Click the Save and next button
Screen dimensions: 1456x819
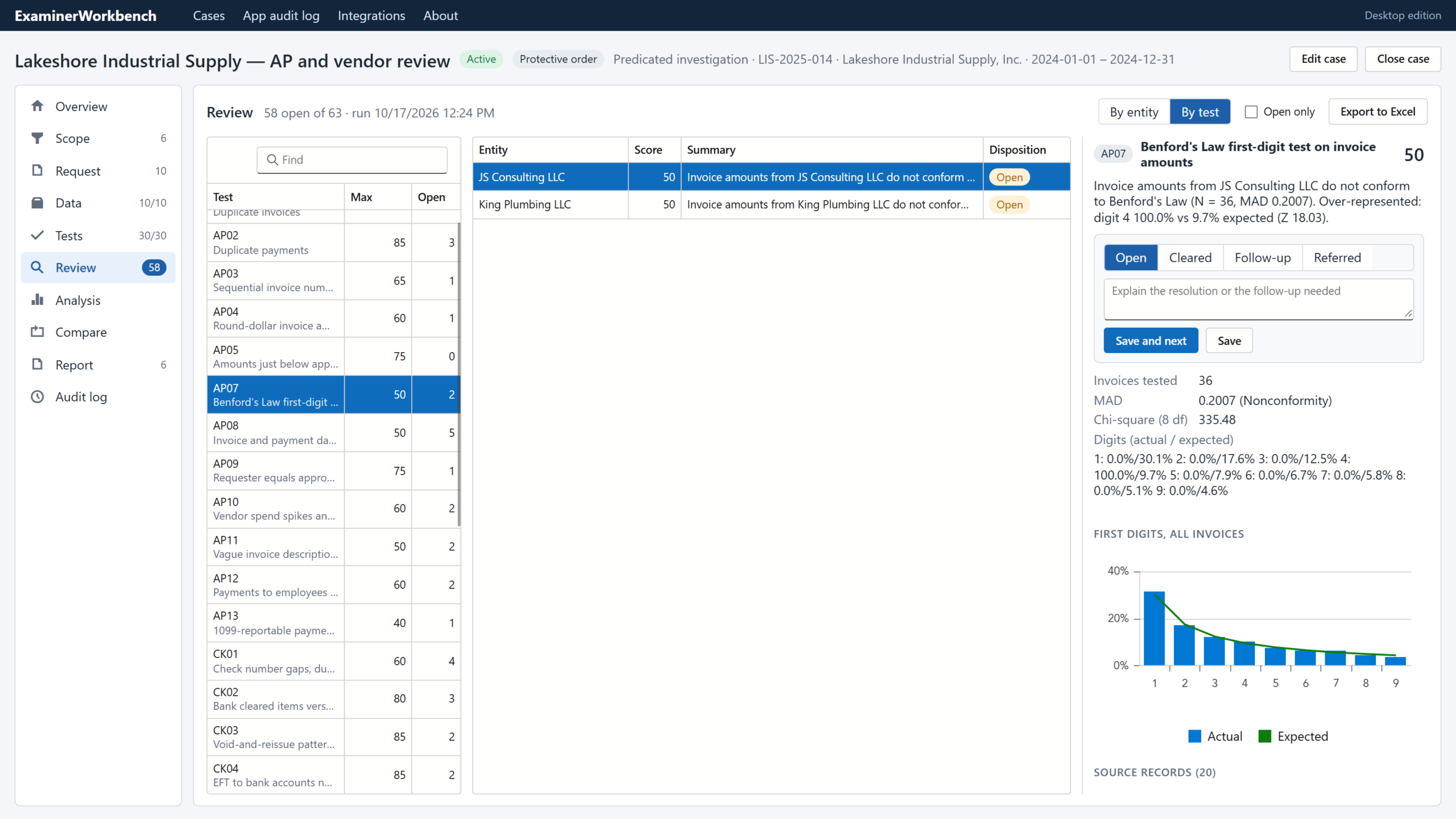[x=1151, y=341]
